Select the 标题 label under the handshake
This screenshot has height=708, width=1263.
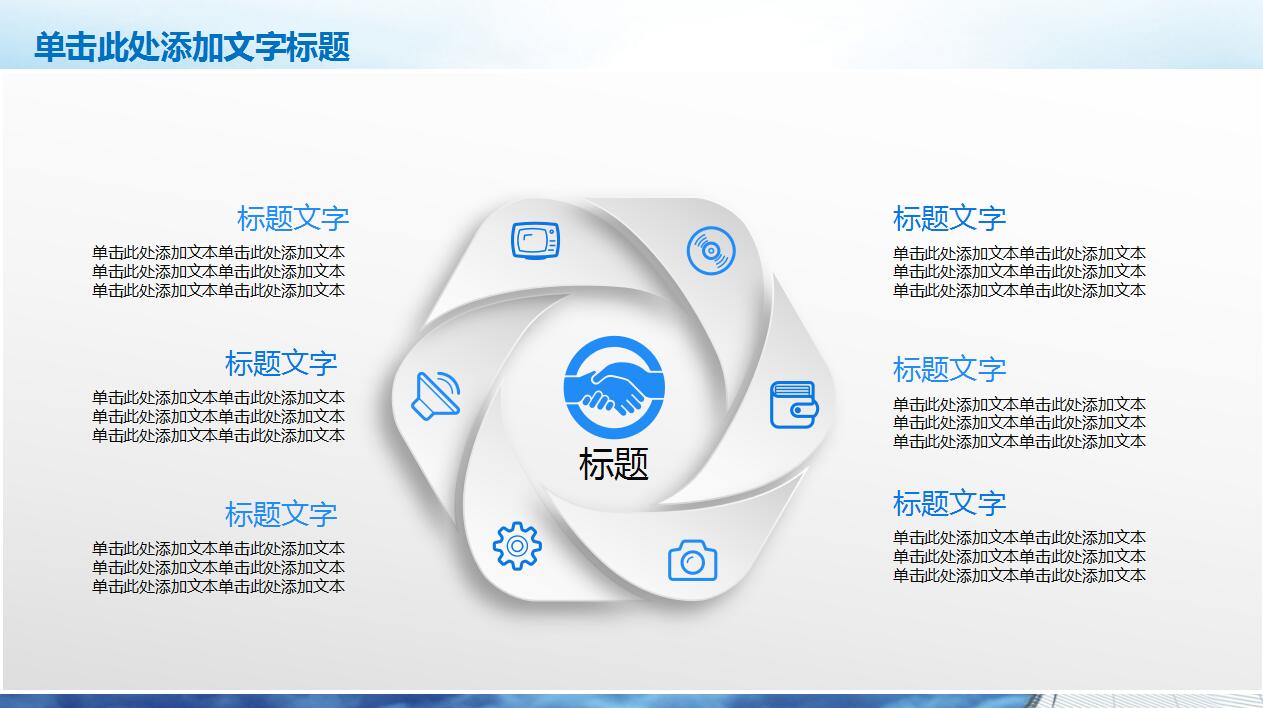(x=614, y=464)
